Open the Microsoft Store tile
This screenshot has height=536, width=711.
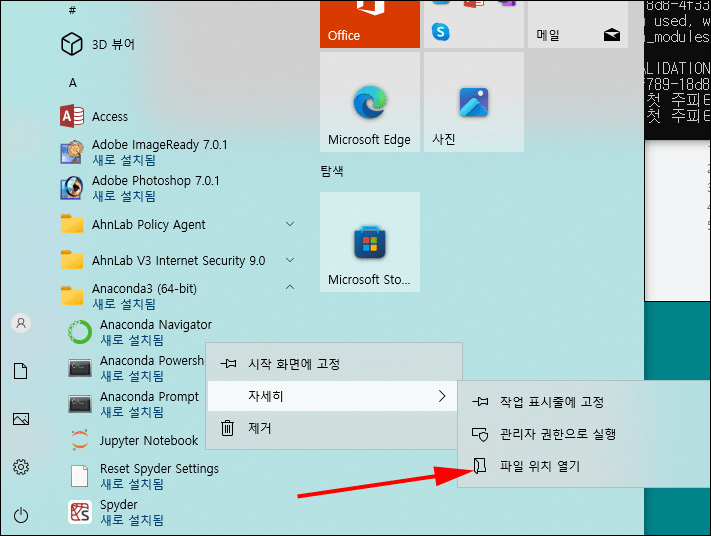pyautogui.click(x=370, y=242)
